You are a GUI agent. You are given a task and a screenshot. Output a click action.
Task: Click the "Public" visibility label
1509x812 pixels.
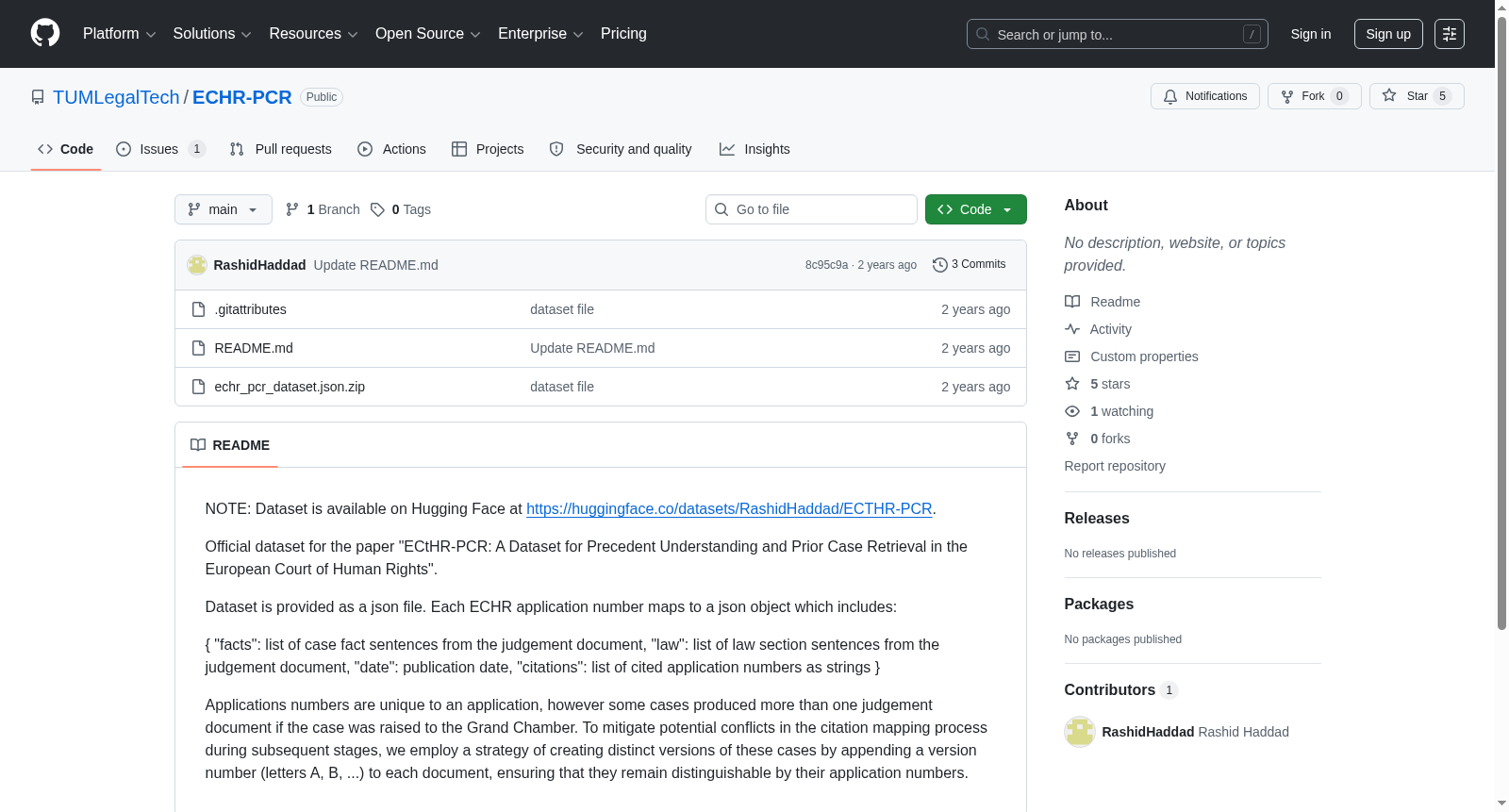322,97
